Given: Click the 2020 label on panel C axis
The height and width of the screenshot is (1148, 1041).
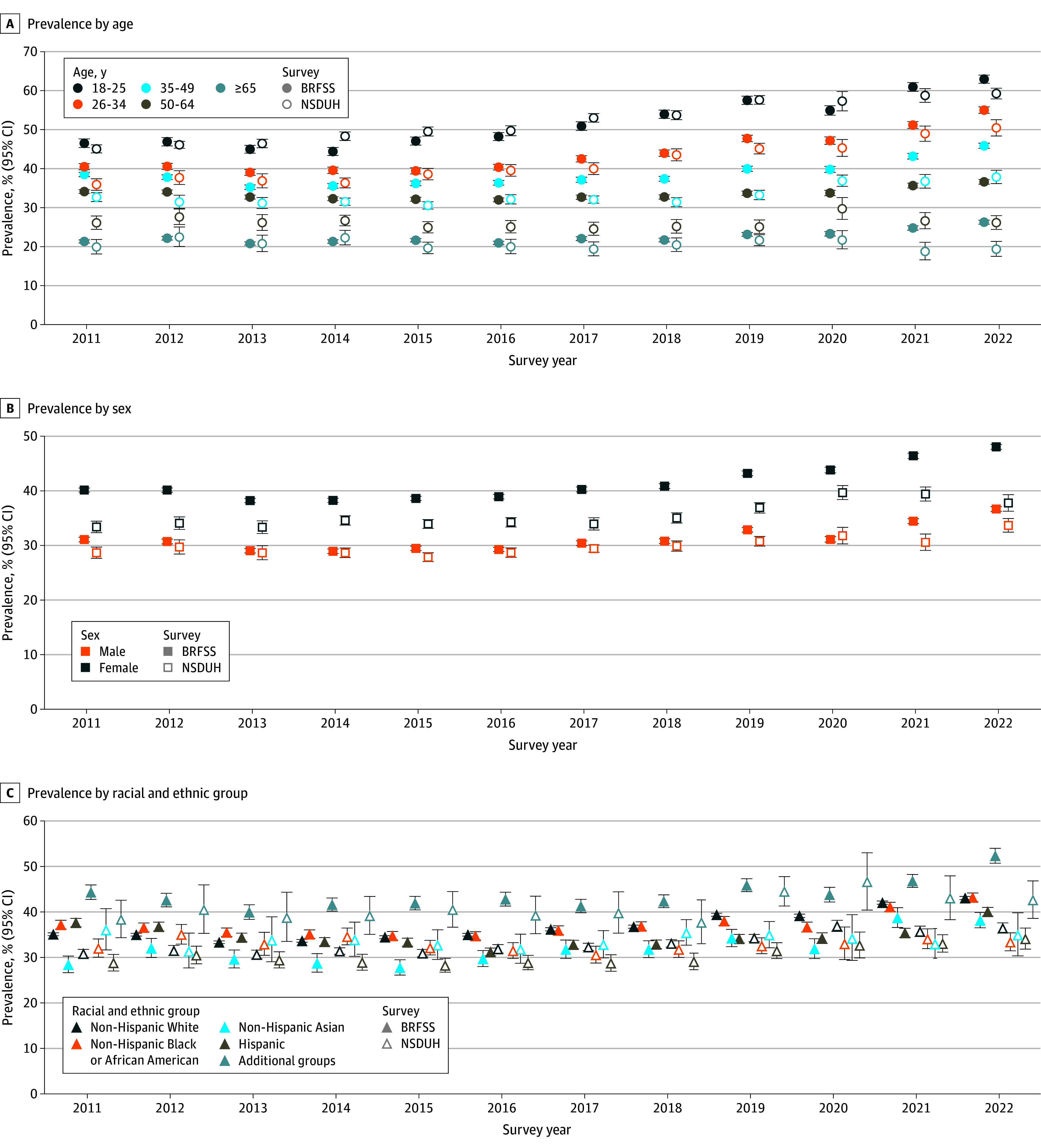Looking at the screenshot, I should 833,1108.
